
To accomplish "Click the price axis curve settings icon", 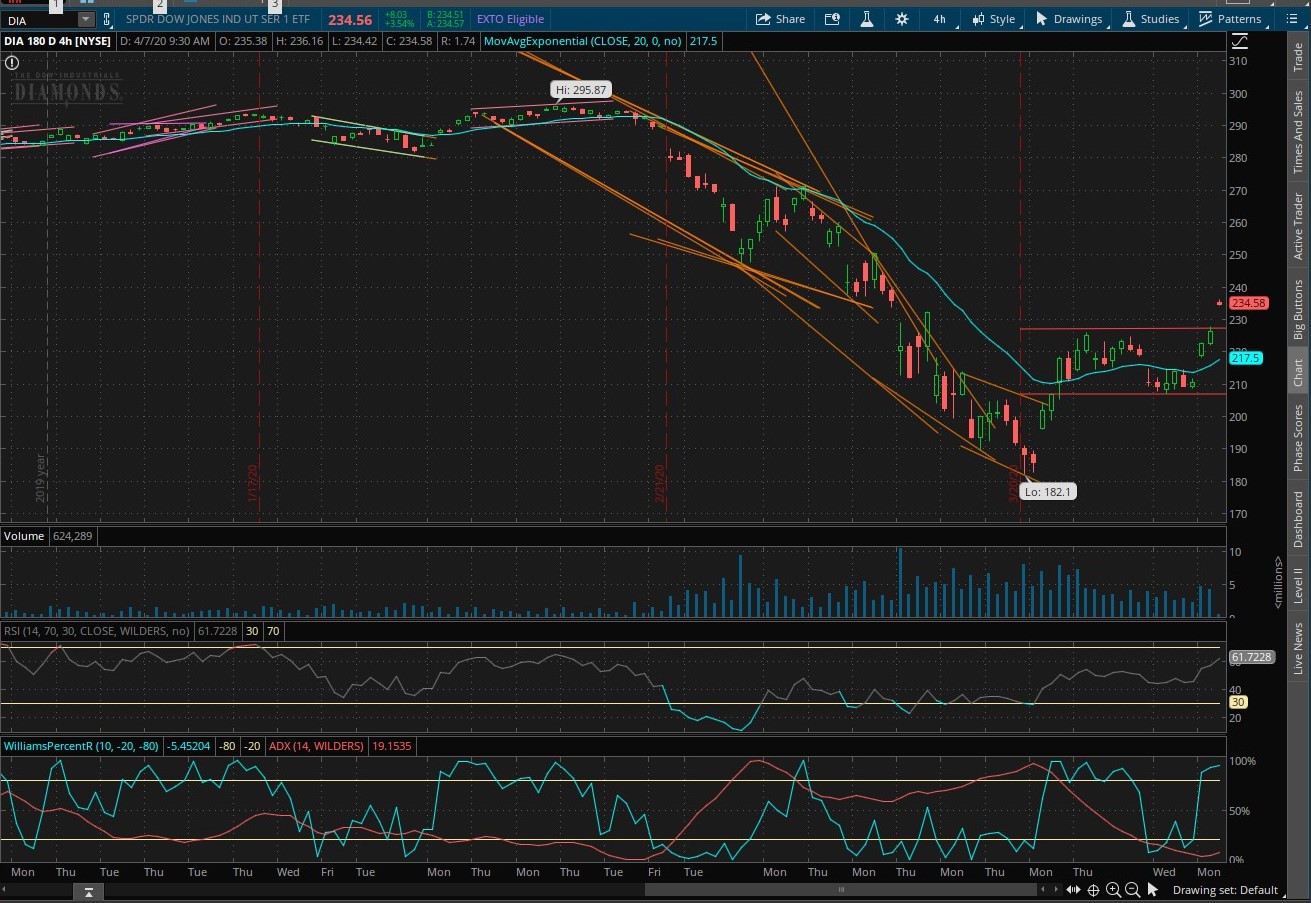I will tap(1239, 41).
